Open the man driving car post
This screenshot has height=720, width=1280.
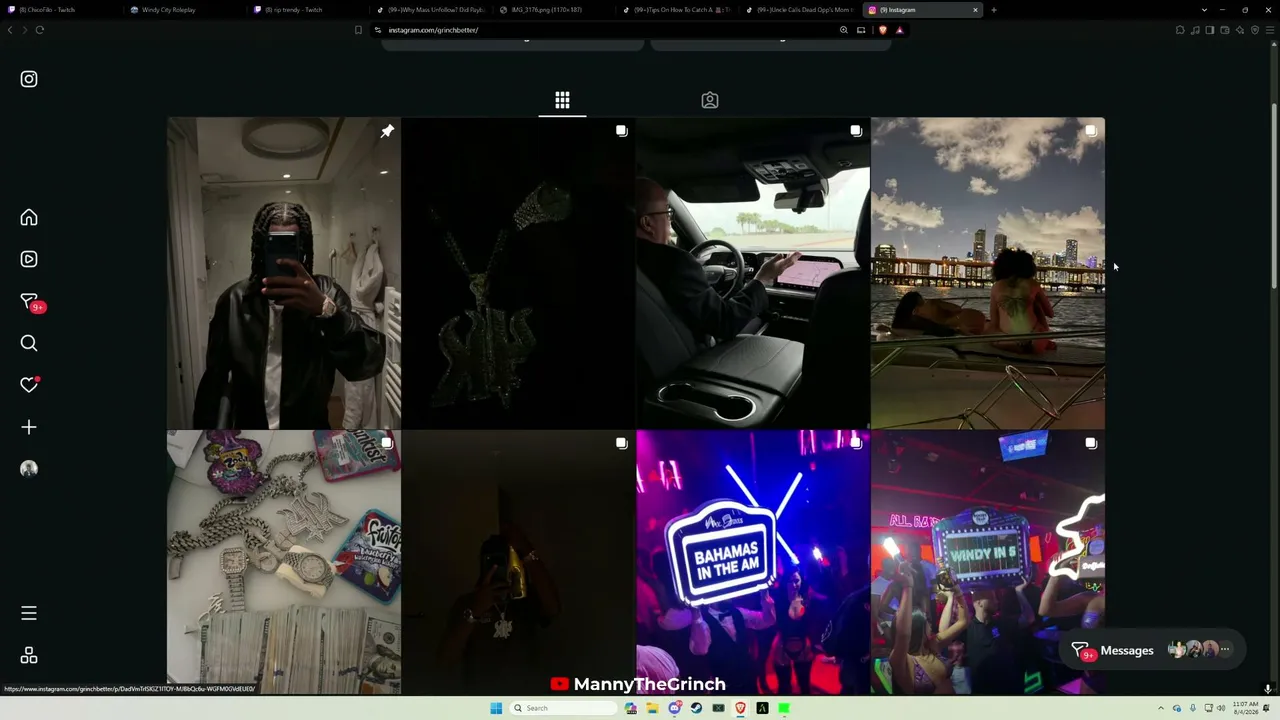[753, 273]
